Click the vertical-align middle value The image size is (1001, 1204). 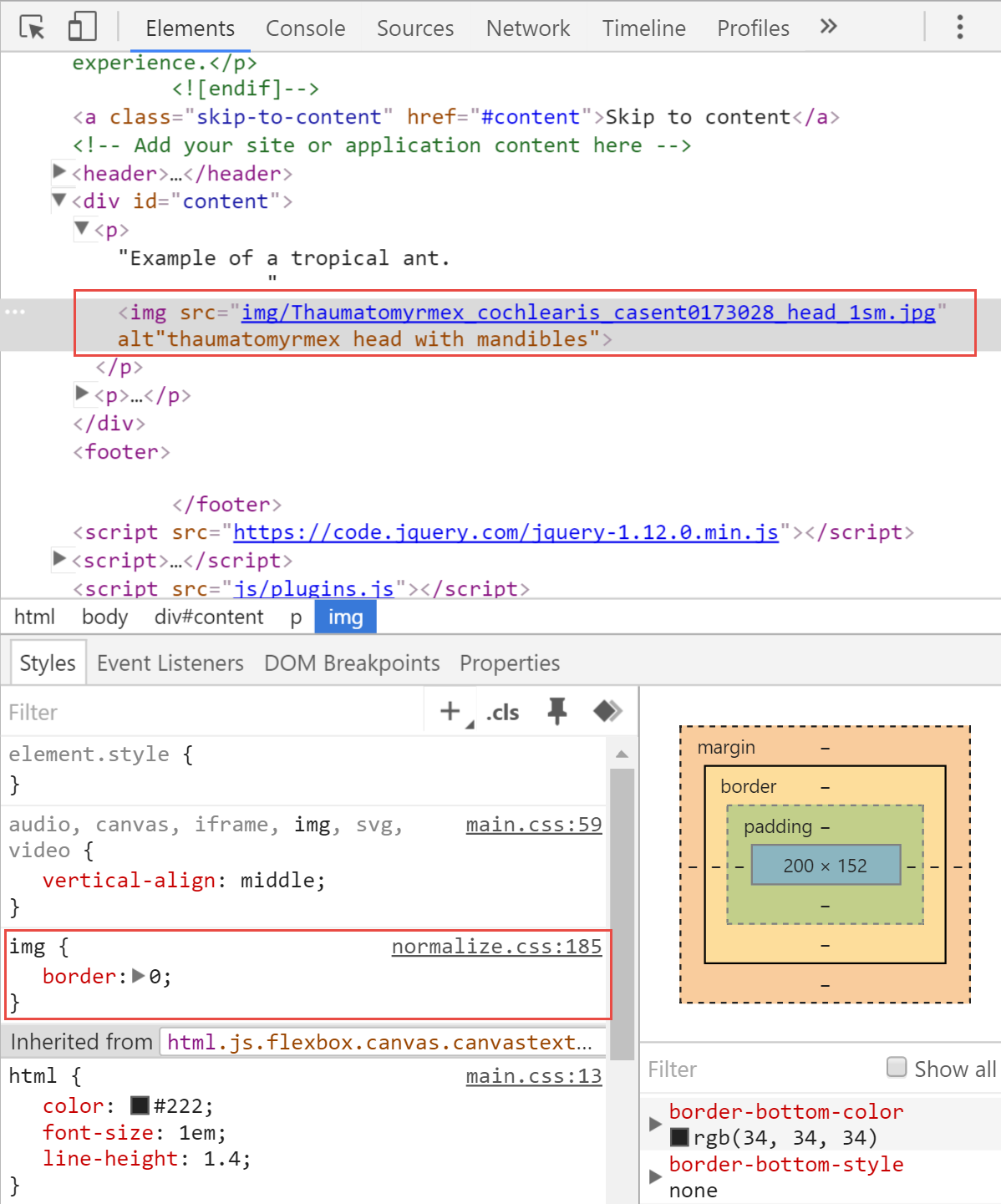point(277,881)
